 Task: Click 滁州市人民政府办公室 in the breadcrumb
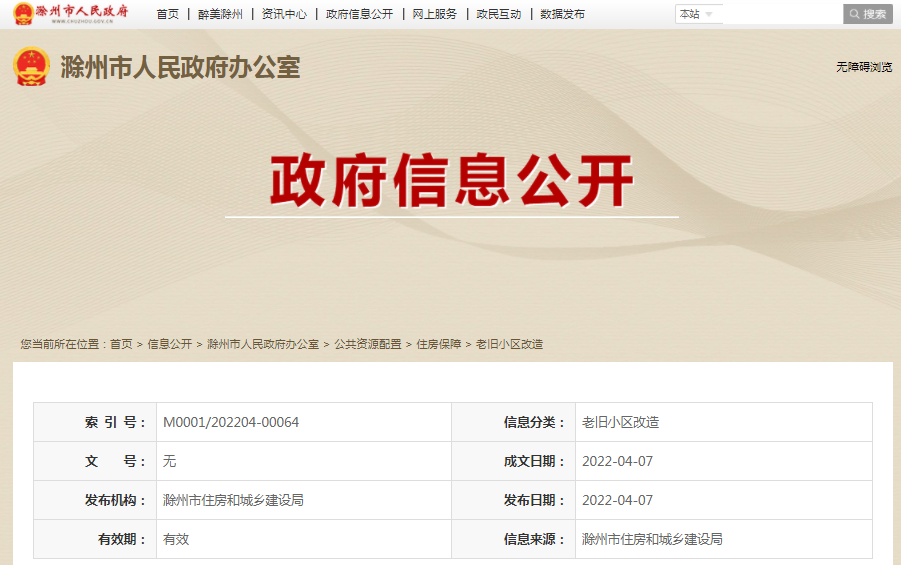coord(263,344)
